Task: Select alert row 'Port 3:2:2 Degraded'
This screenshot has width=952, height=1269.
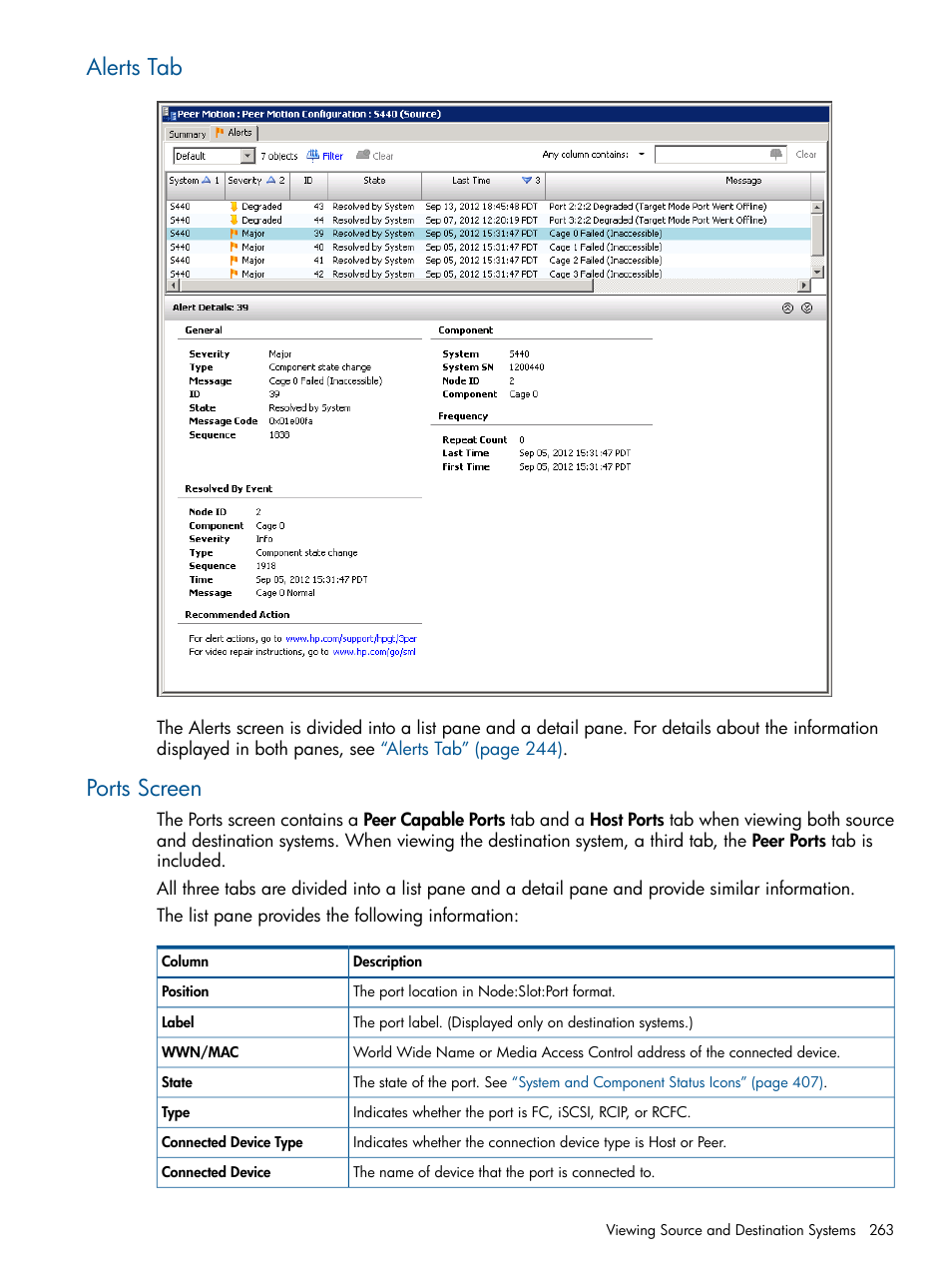Action: 488,220
